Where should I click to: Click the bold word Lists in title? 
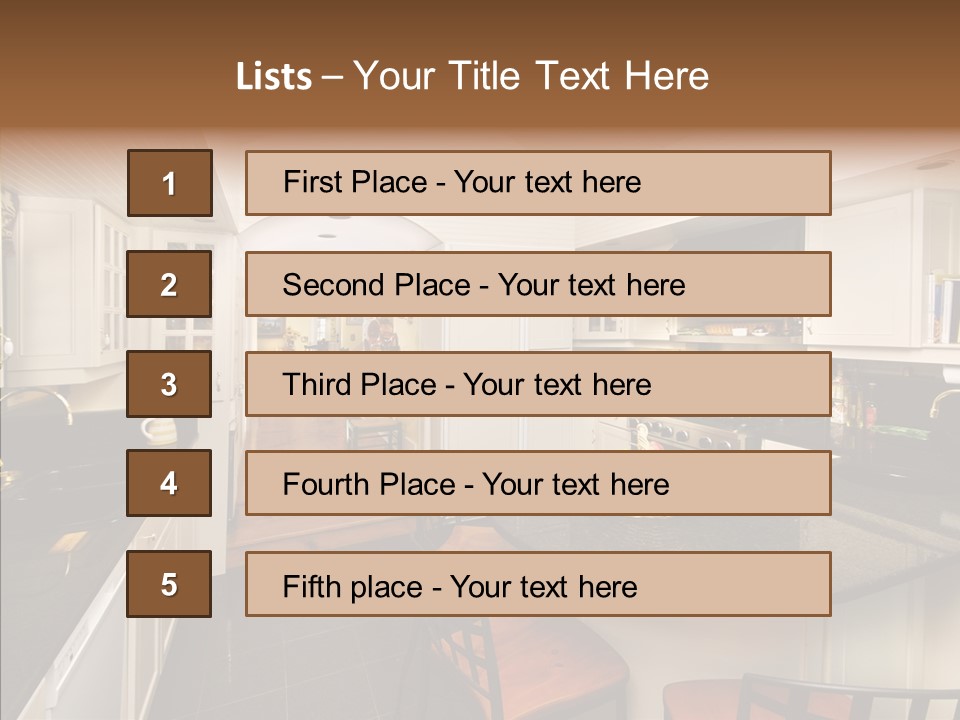point(273,77)
